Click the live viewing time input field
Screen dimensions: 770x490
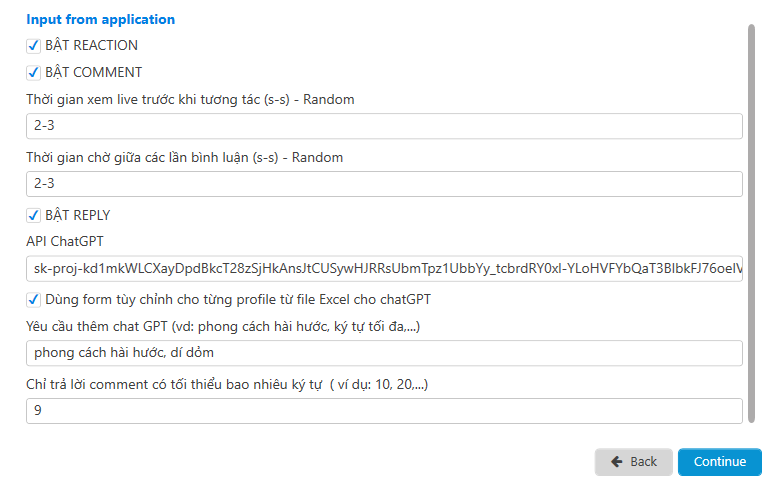[384, 126]
